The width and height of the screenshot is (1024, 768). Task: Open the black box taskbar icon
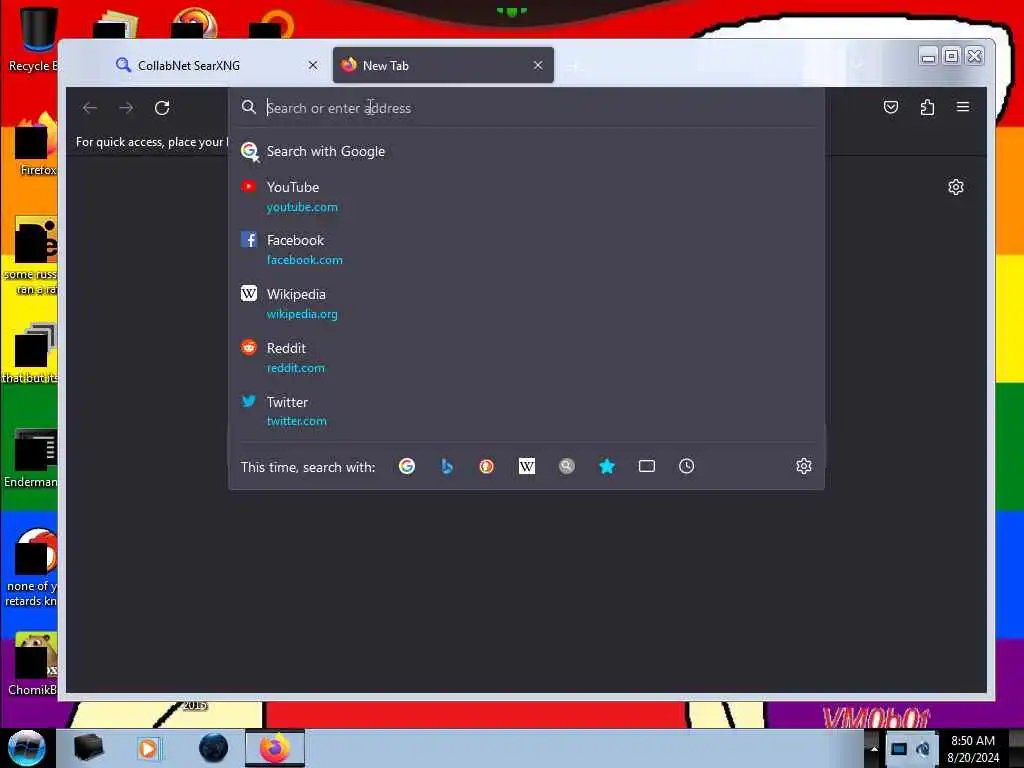point(89,748)
